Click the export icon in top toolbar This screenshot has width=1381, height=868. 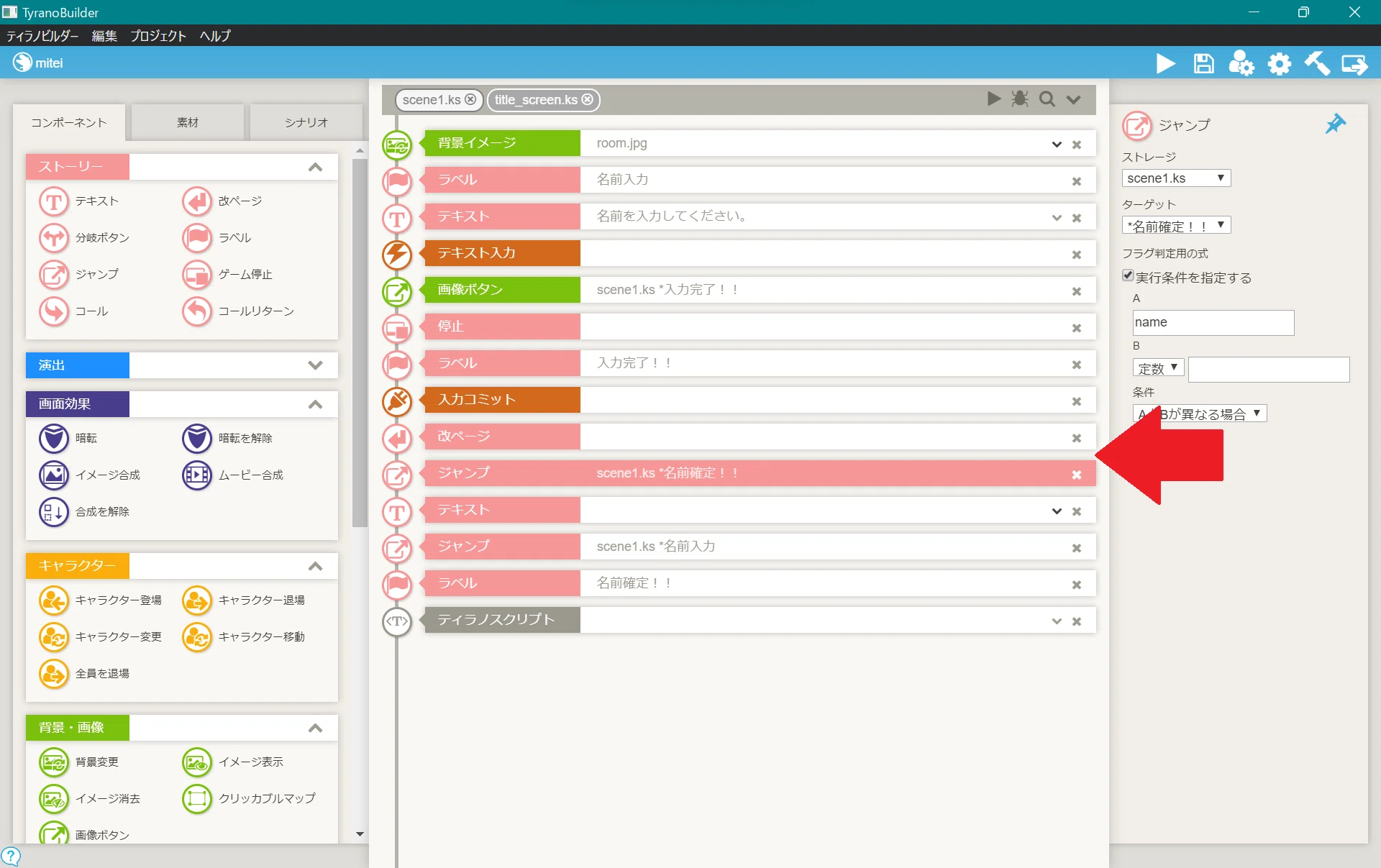tap(1354, 64)
